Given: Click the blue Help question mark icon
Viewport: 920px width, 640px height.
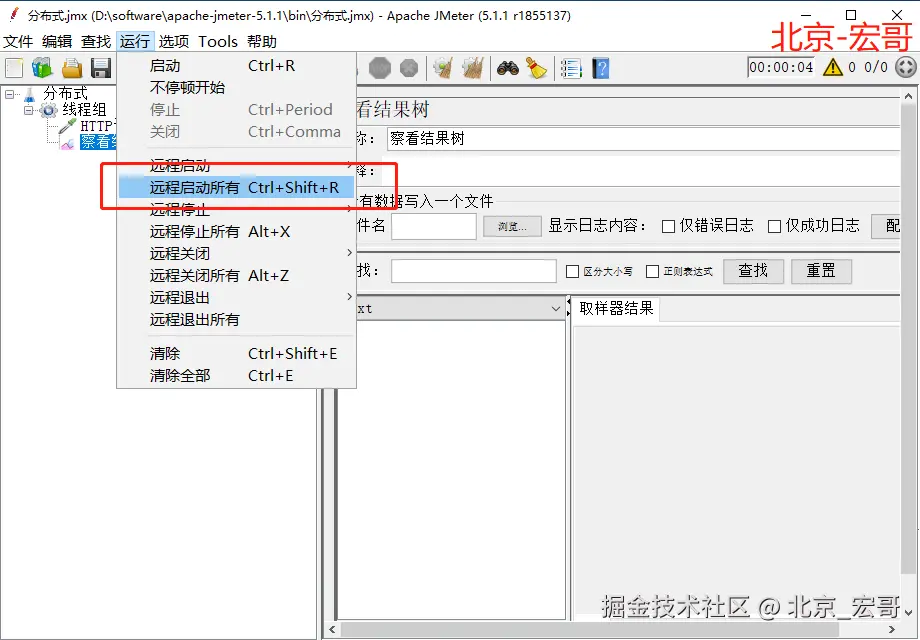Looking at the screenshot, I should tap(600, 68).
